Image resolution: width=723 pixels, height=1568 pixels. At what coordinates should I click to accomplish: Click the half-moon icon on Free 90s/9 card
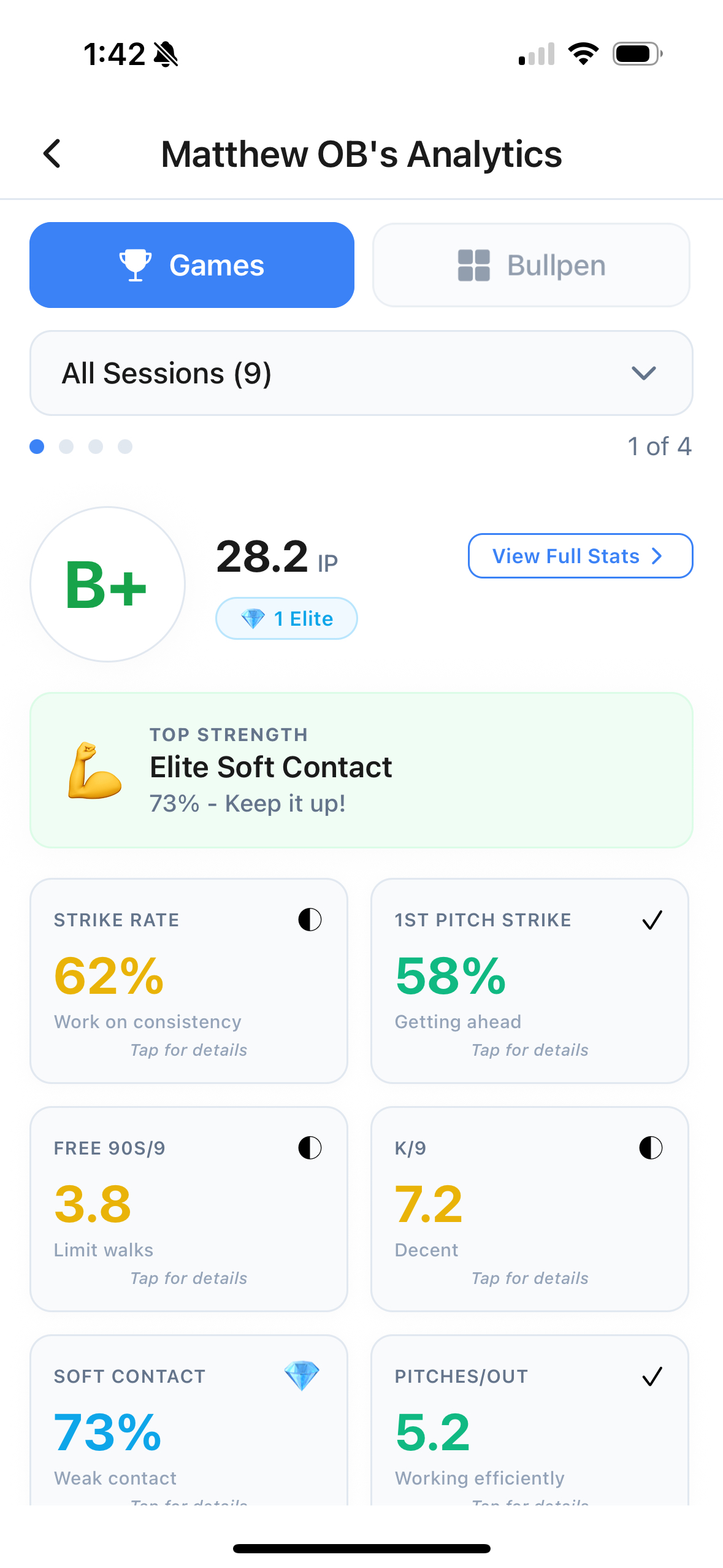click(310, 1147)
